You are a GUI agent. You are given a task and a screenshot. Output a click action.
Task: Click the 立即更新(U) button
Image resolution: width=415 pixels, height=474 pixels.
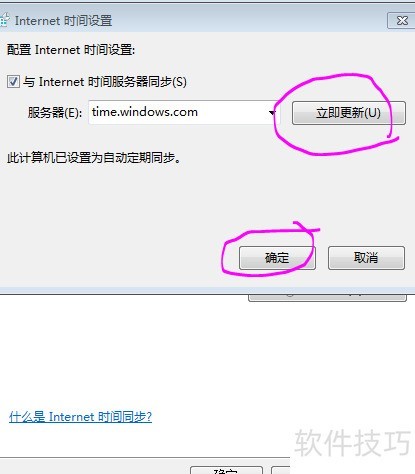pos(349,113)
